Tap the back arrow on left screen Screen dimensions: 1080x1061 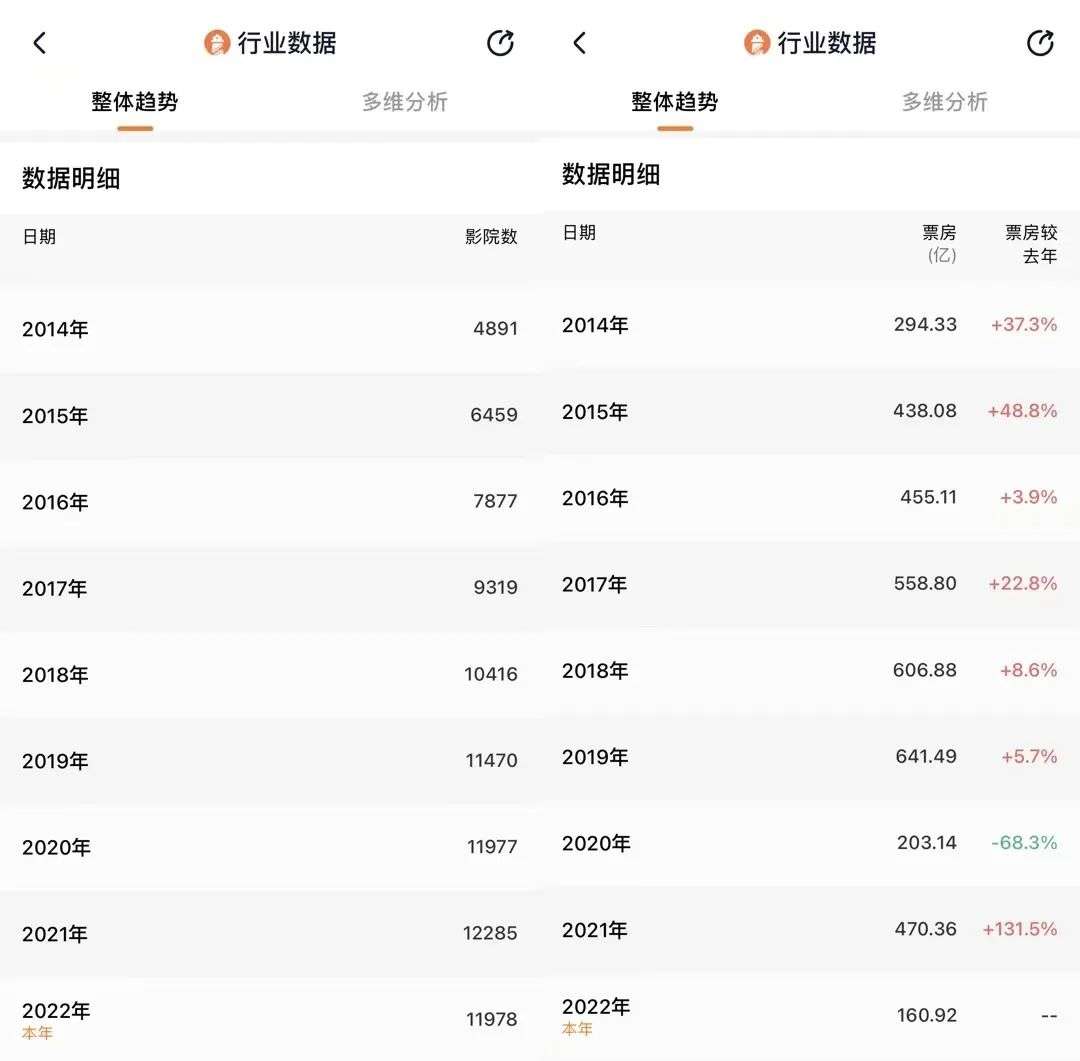point(40,43)
